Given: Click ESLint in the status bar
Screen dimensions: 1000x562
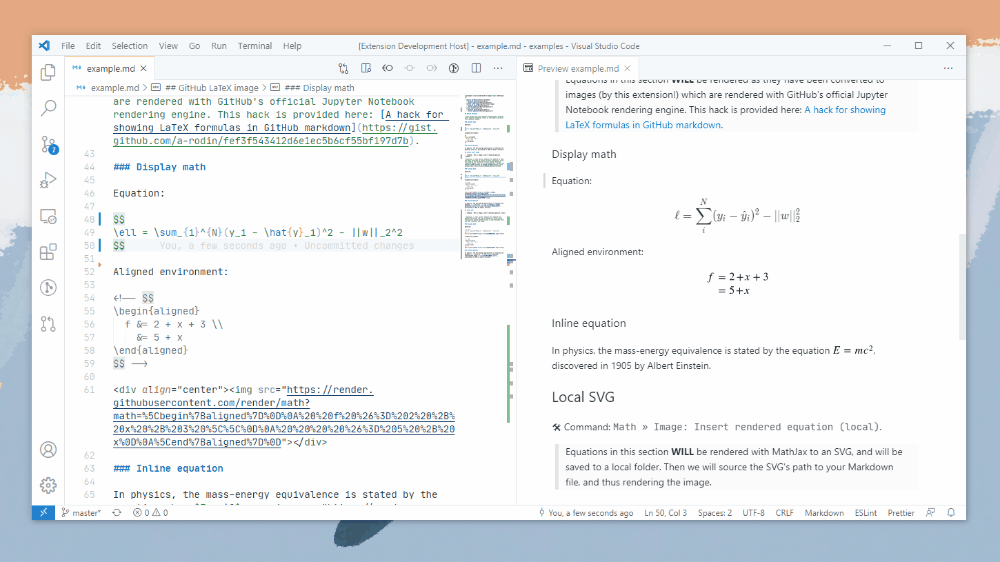Looking at the screenshot, I should [865, 513].
